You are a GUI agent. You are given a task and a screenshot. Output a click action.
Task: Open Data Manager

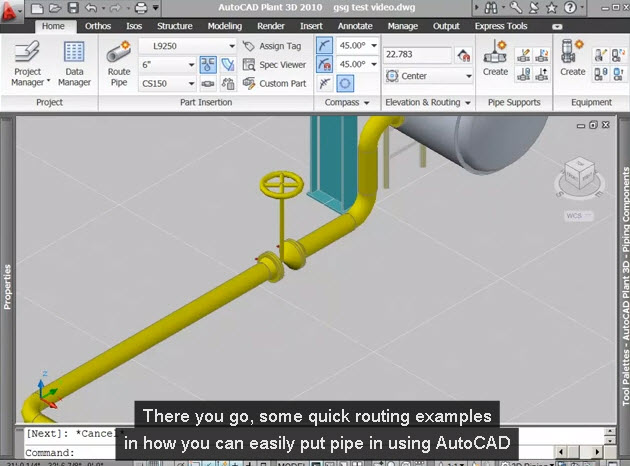tap(74, 65)
